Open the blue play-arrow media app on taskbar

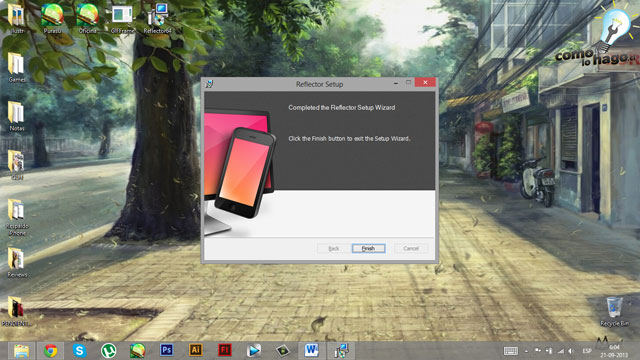(253, 351)
